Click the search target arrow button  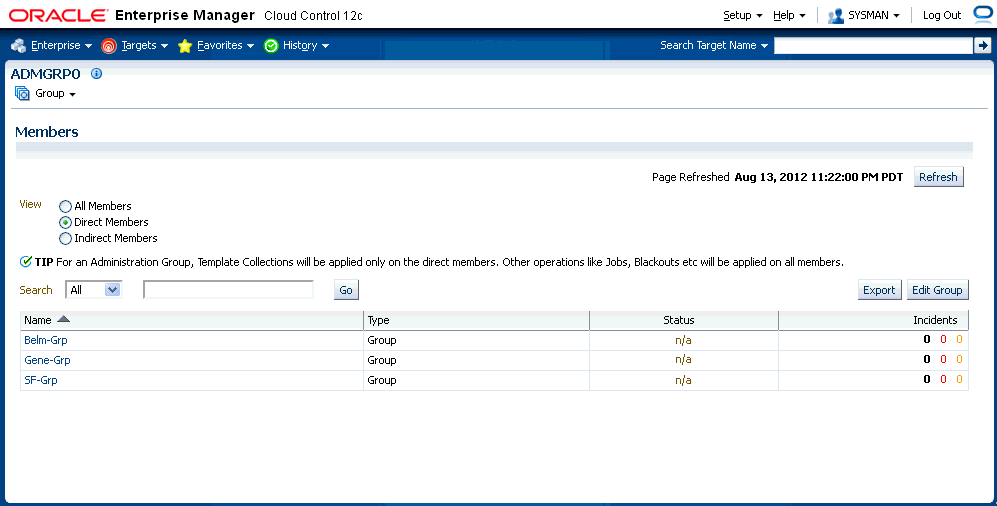click(982, 45)
